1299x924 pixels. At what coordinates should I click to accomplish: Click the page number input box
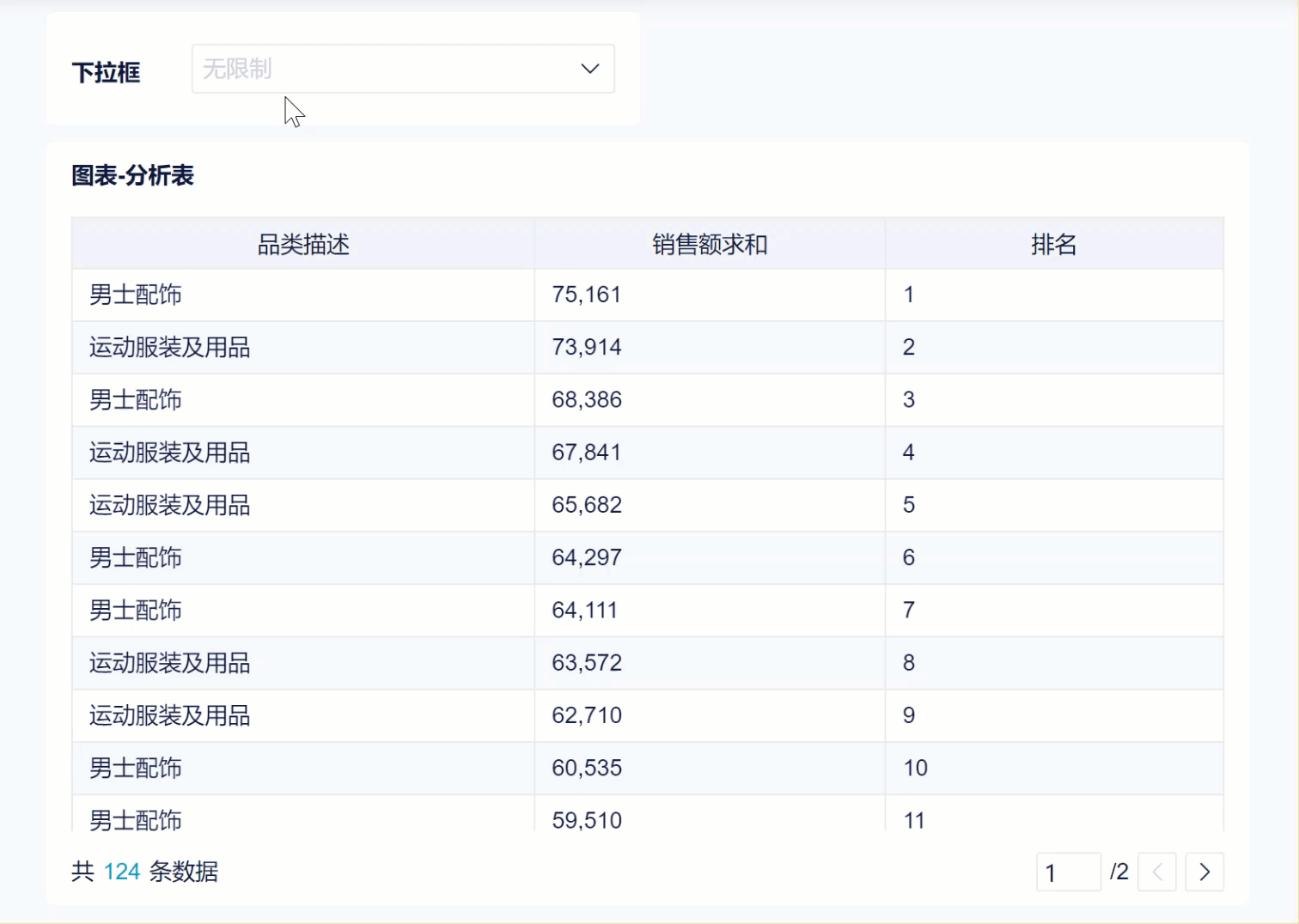(x=1068, y=872)
